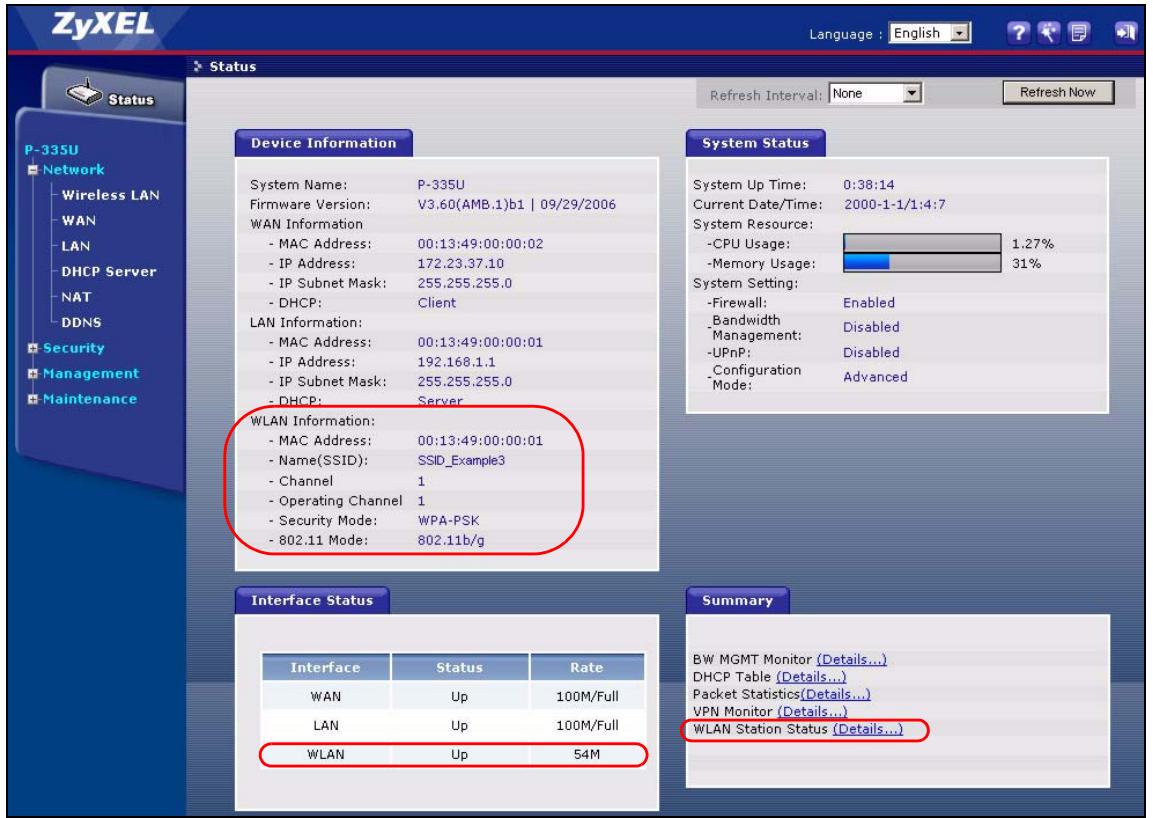The image size is (1153, 818).
Task: Open BW MGMT Monitor Details link
Action: (x=852, y=659)
